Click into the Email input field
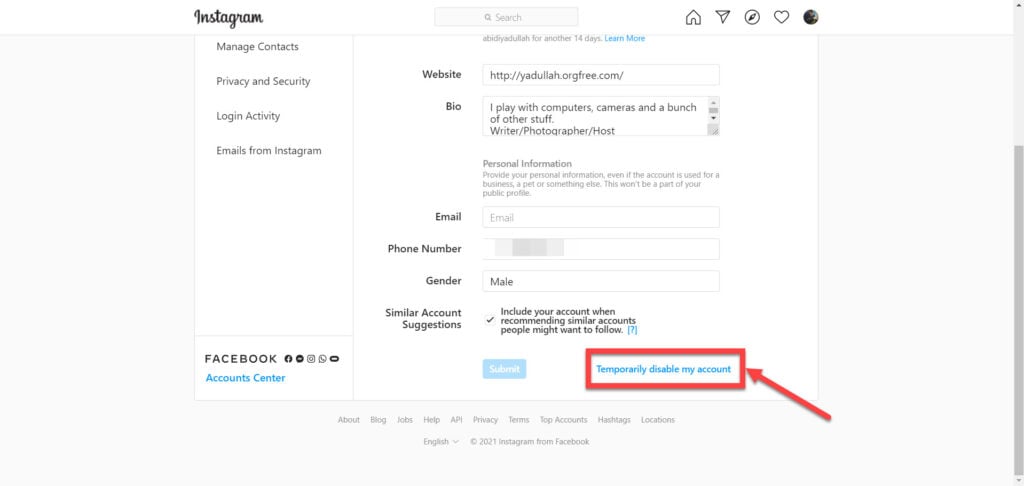1024x486 pixels. pos(601,218)
